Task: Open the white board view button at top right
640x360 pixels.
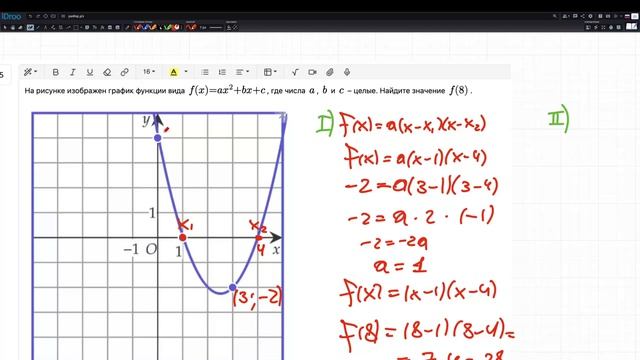Action: click(x=635, y=16)
